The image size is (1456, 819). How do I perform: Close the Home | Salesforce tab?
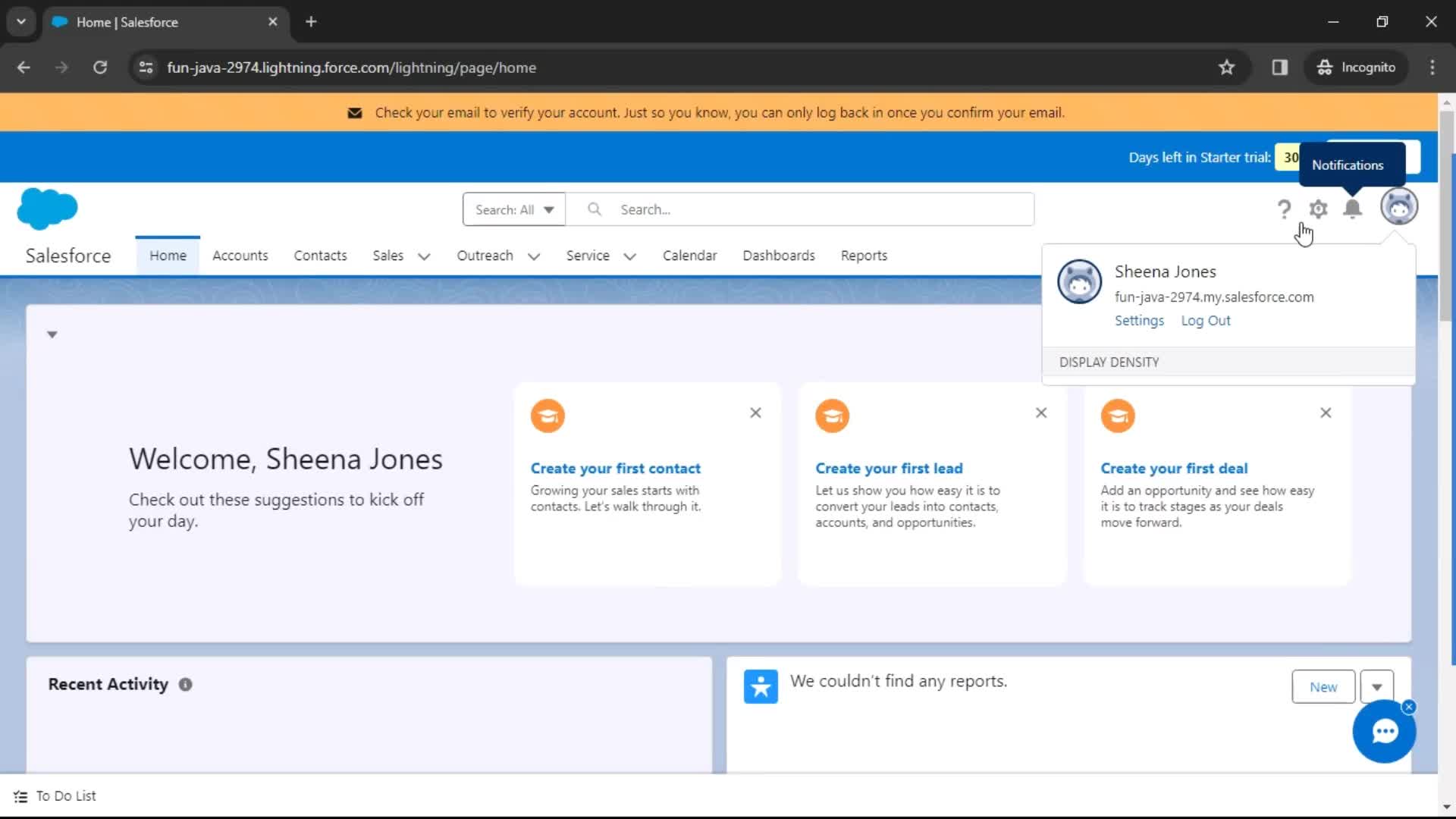tap(273, 21)
